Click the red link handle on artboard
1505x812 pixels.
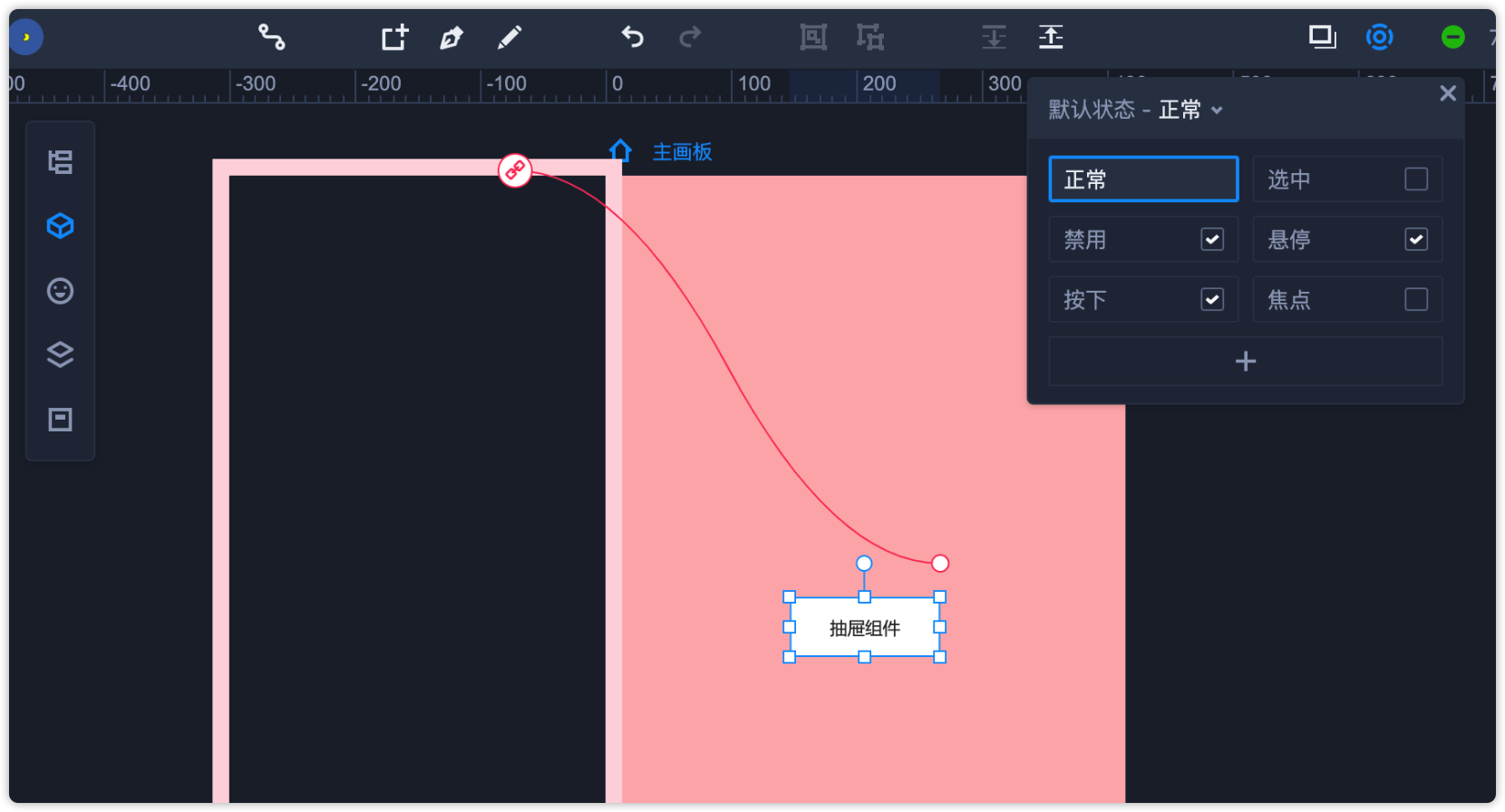[515, 169]
